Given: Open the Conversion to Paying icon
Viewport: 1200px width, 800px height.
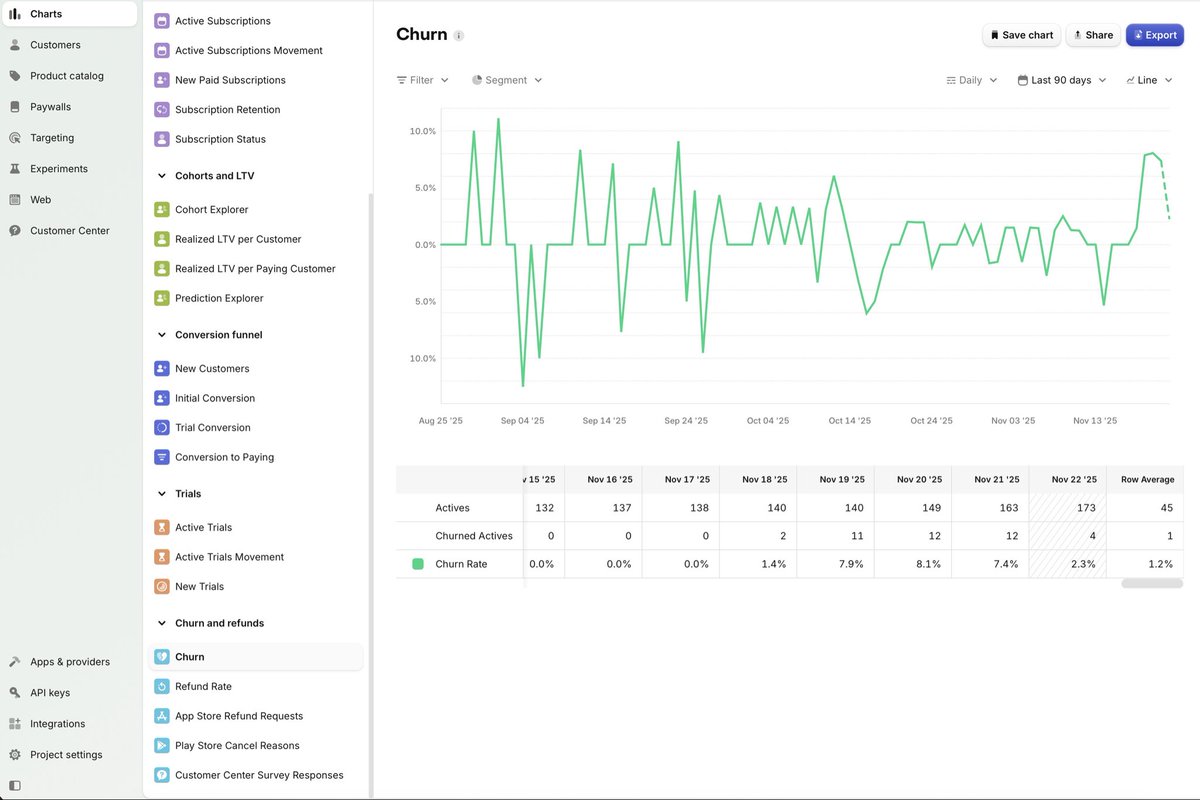Looking at the screenshot, I should coord(162,457).
